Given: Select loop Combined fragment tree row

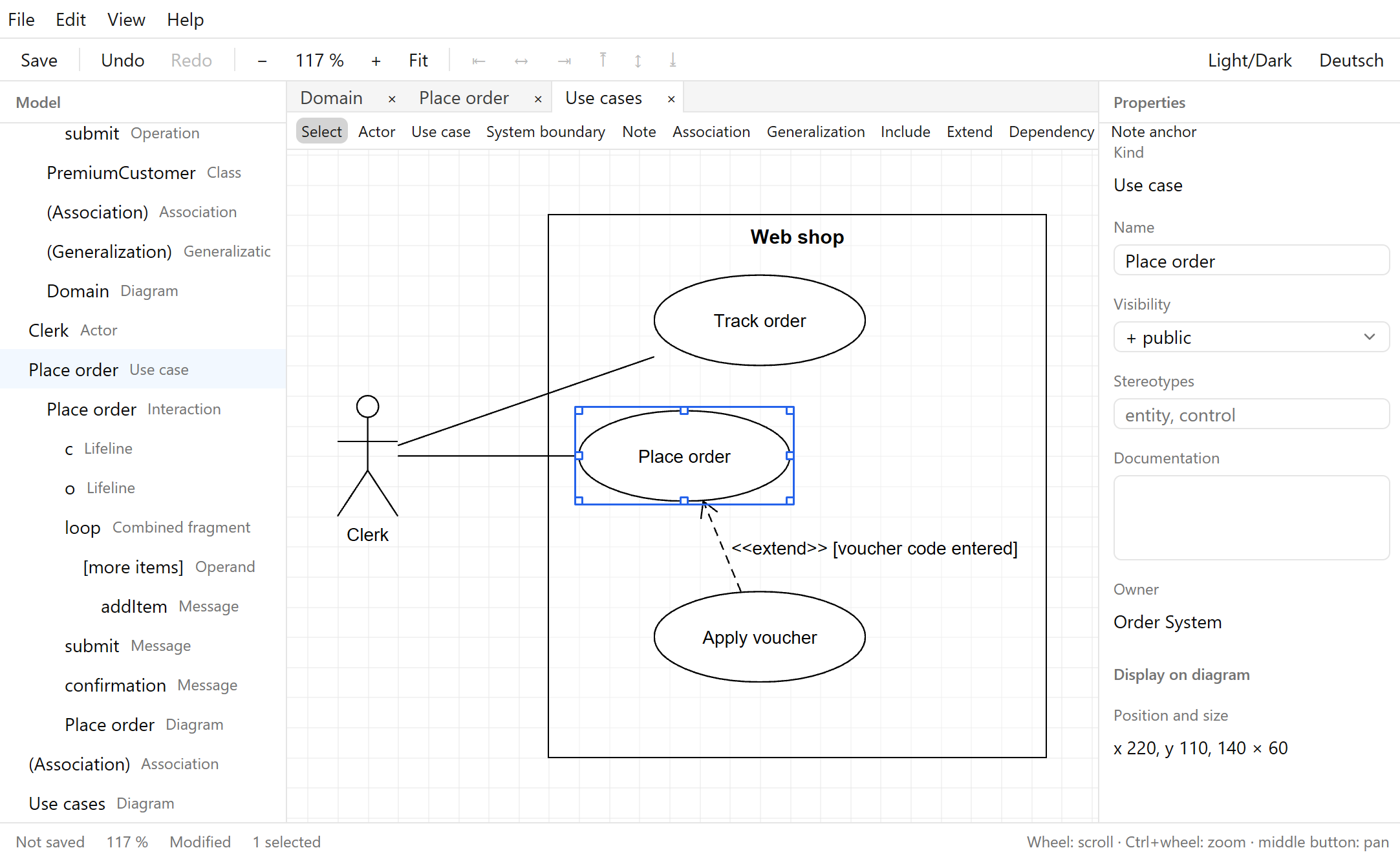Looking at the screenshot, I should [x=143, y=527].
